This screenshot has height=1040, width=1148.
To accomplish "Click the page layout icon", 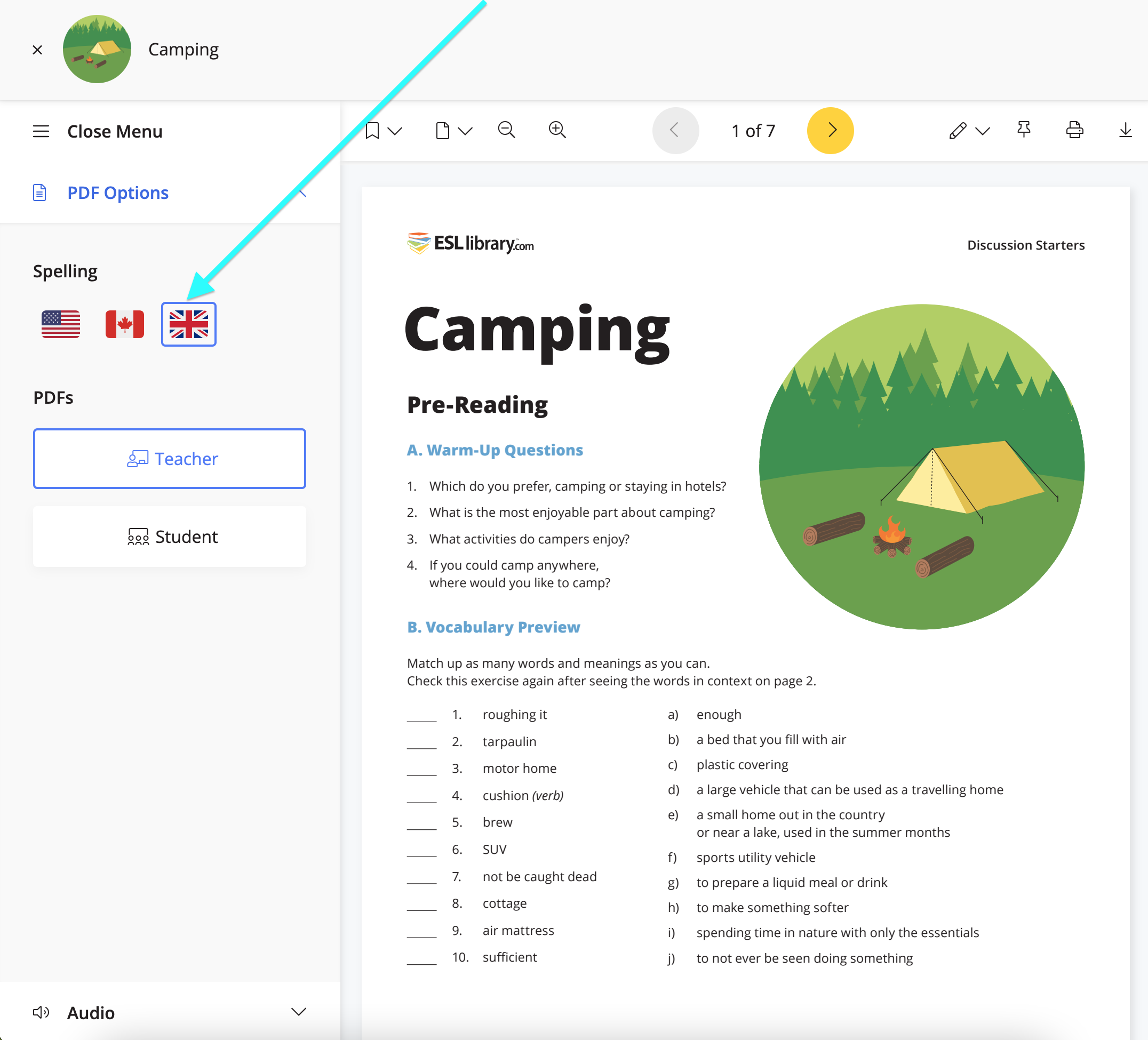I will tap(442, 130).
